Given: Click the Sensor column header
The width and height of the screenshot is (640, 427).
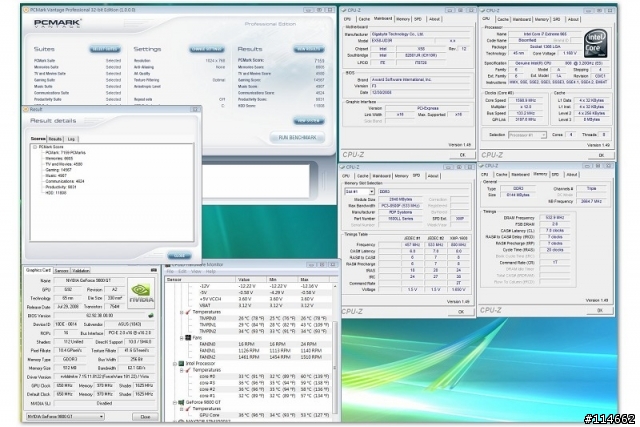Looking at the screenshot, I should tap(200, 280).
